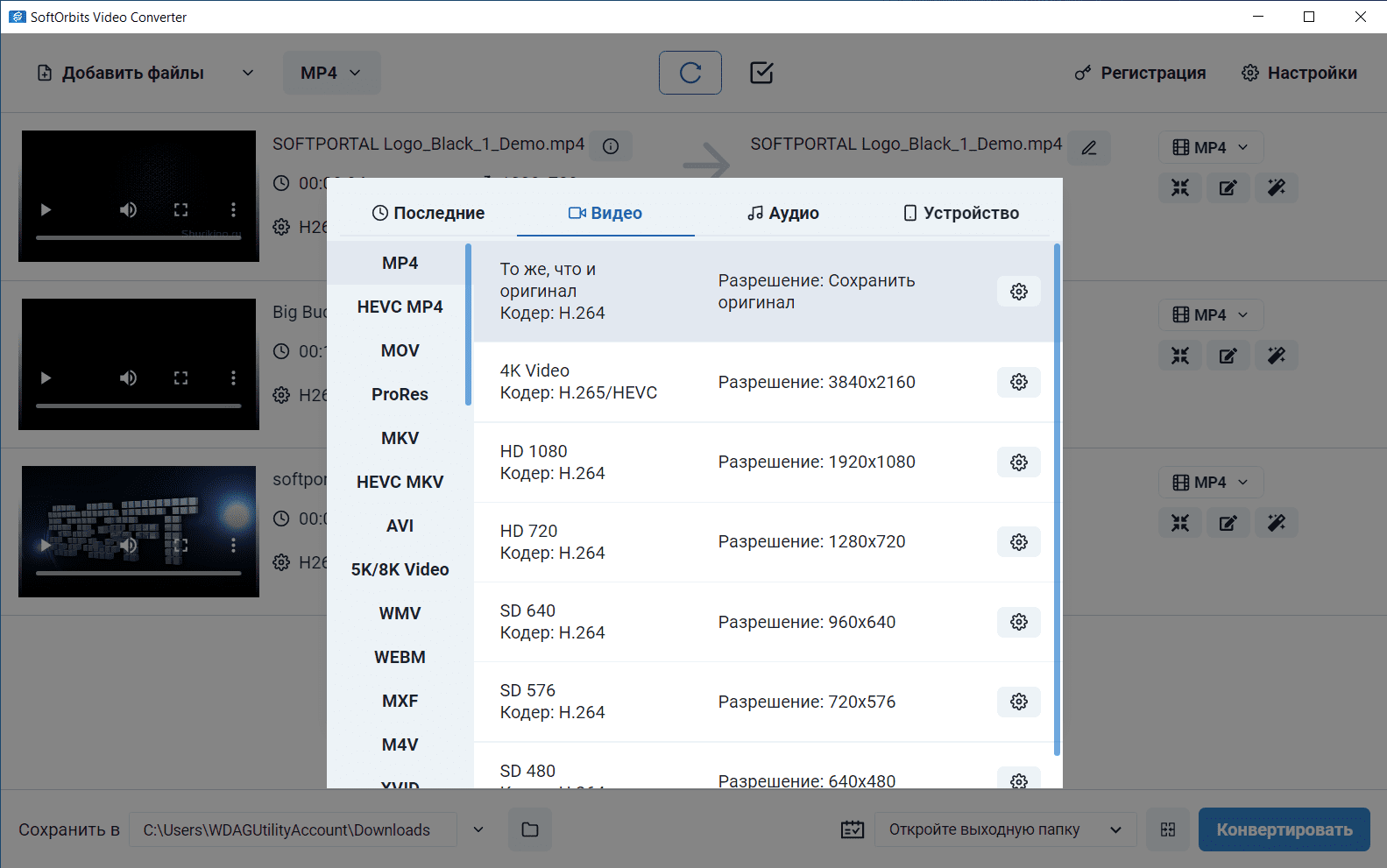Expand the Добавить файлы dropdown arrow
1387x868 pixels.
(248, 73)
